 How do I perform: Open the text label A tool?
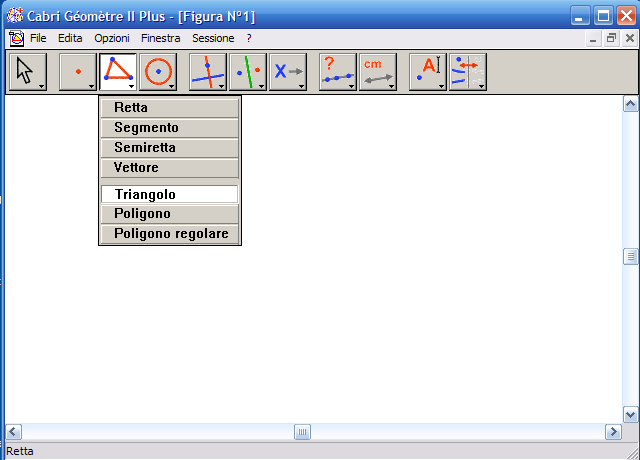point(428,72)
